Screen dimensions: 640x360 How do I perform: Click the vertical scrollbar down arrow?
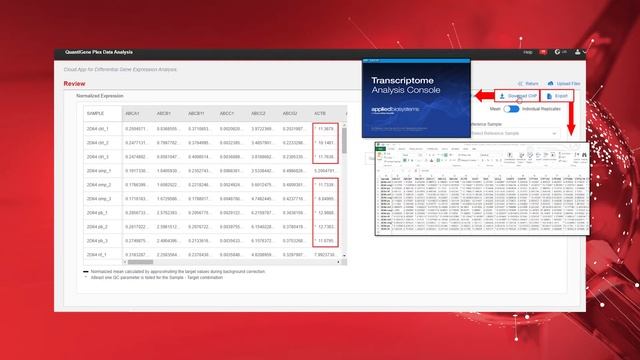click(x=344, y=256)
